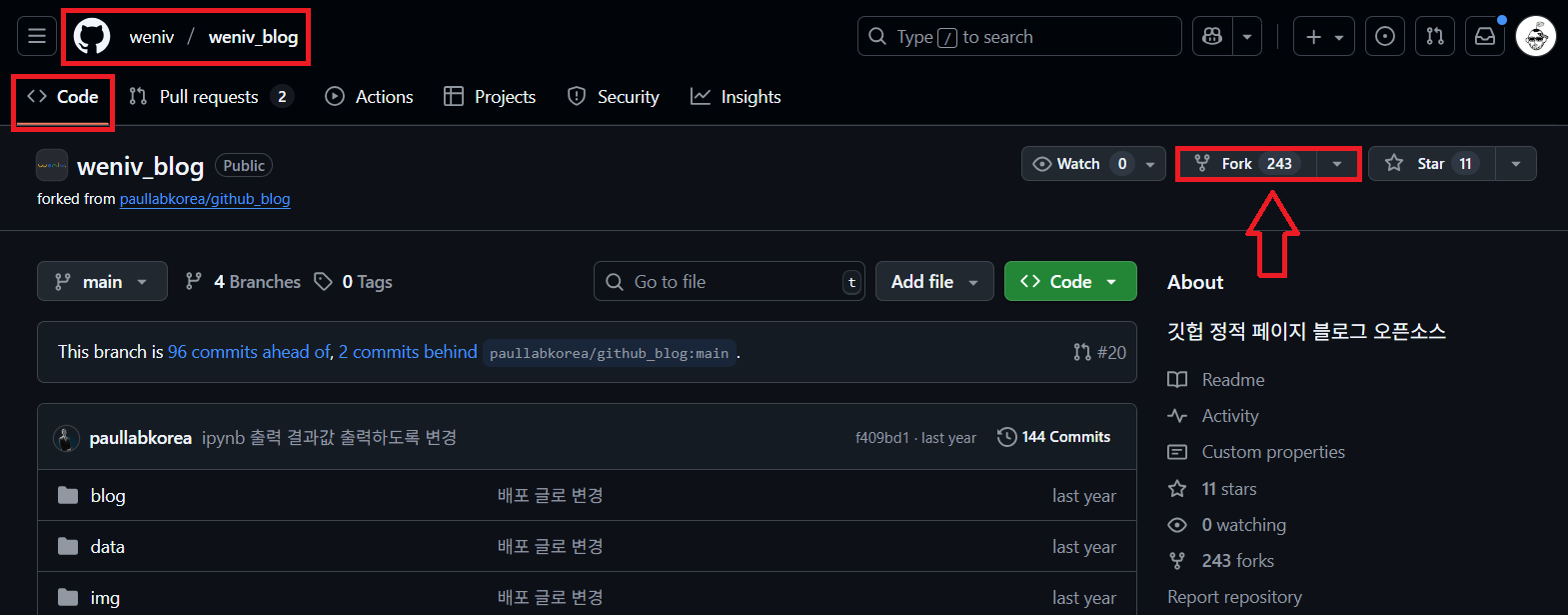The image size is (1568, 615).
Task: Open the Actions tab
Action: point(370,97)
